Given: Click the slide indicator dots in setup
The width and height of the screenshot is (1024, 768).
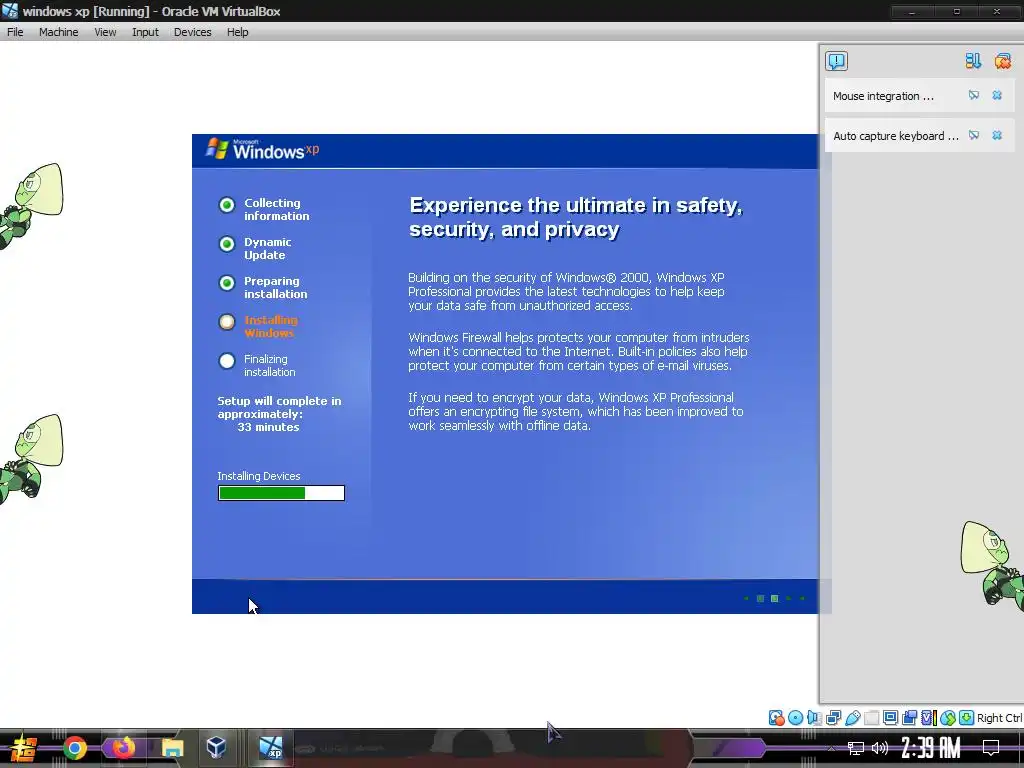Looking at the screenshot, I should point(774,598).
